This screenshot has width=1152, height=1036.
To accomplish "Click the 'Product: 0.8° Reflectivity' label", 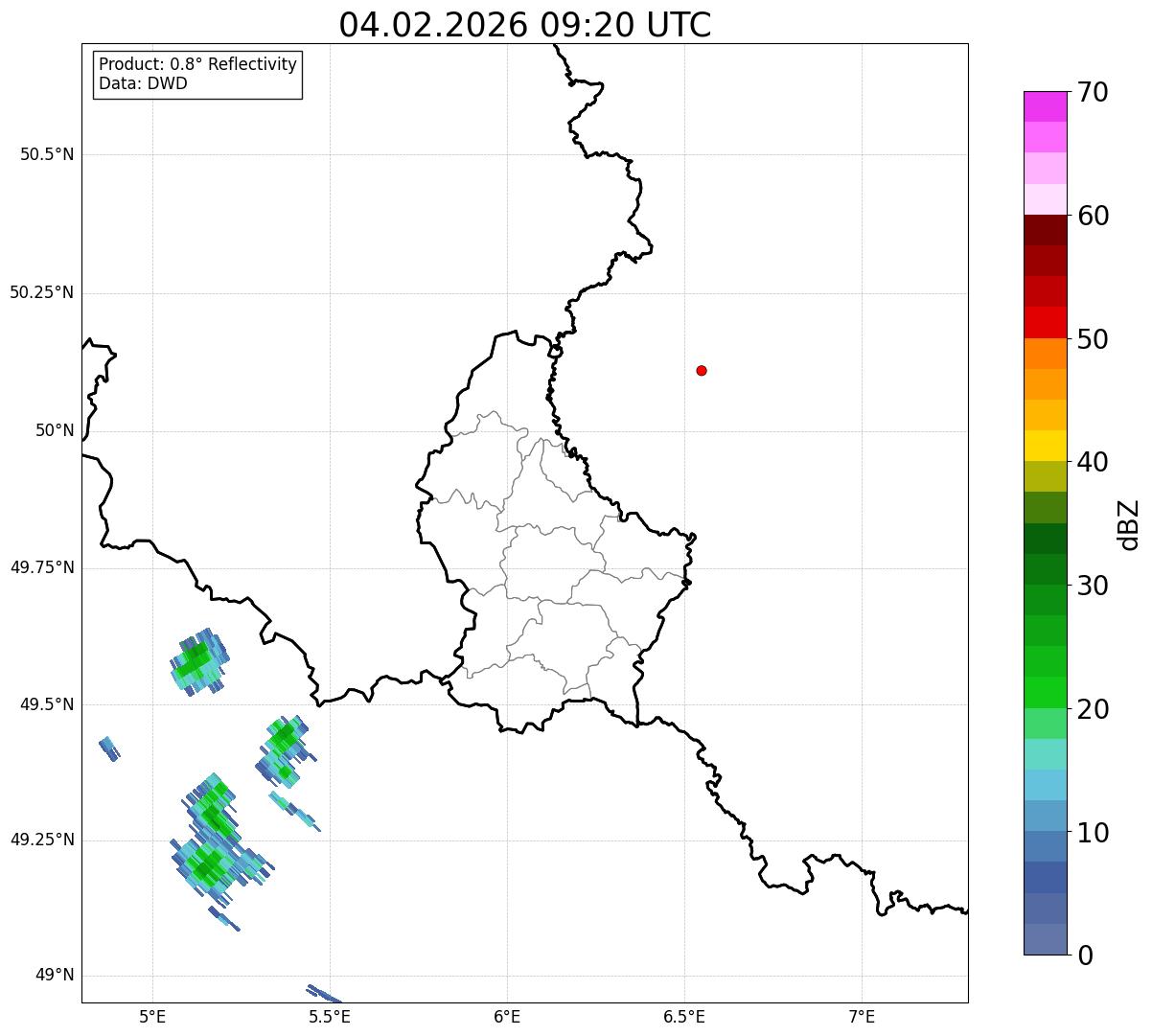I will click(x=198, y=64).
